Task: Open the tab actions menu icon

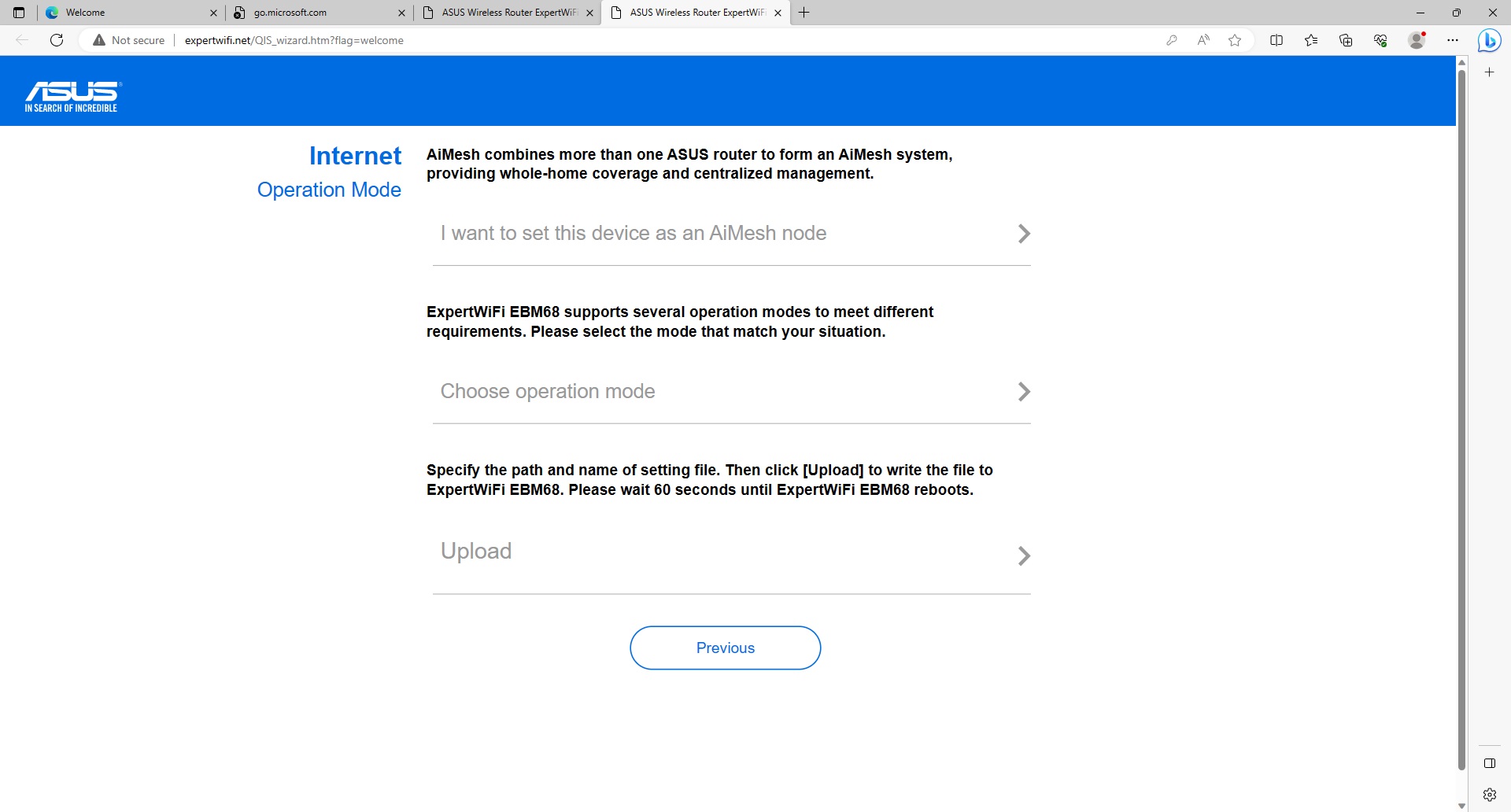Action: pyautogui.click(x=19, y=13)
